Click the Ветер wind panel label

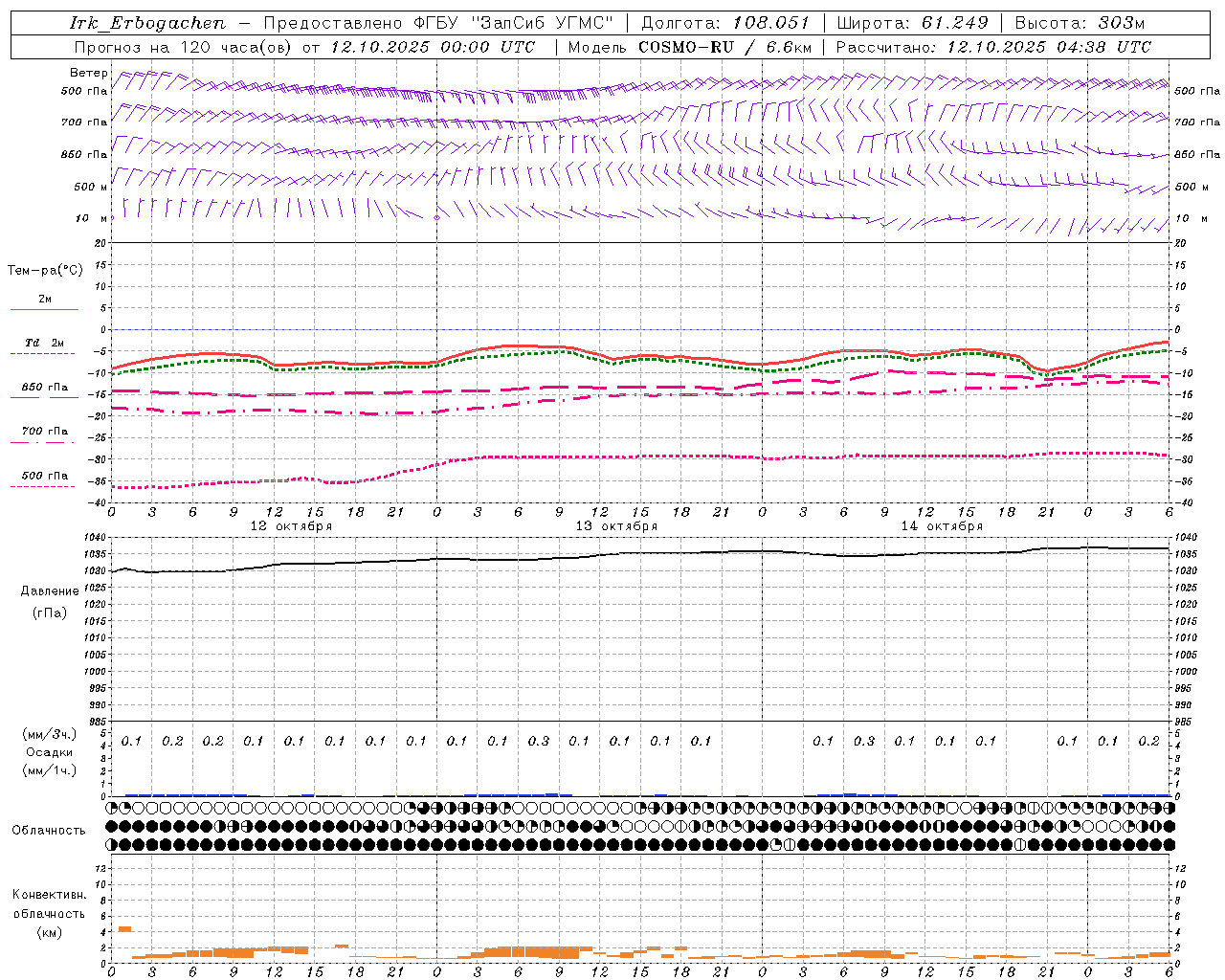(x=89, y=73)
